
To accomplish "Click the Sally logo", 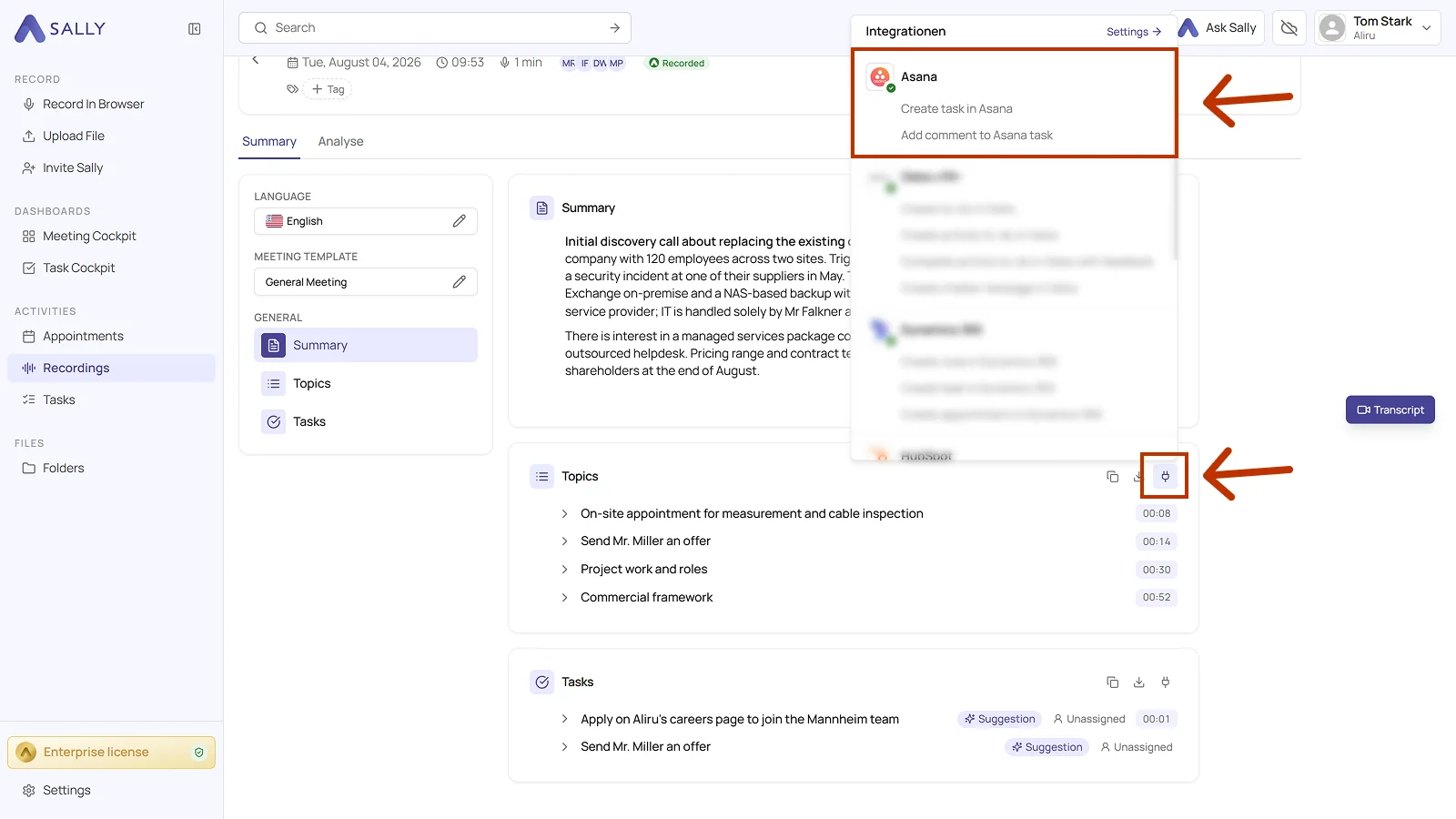I will [x=60, y=29].
